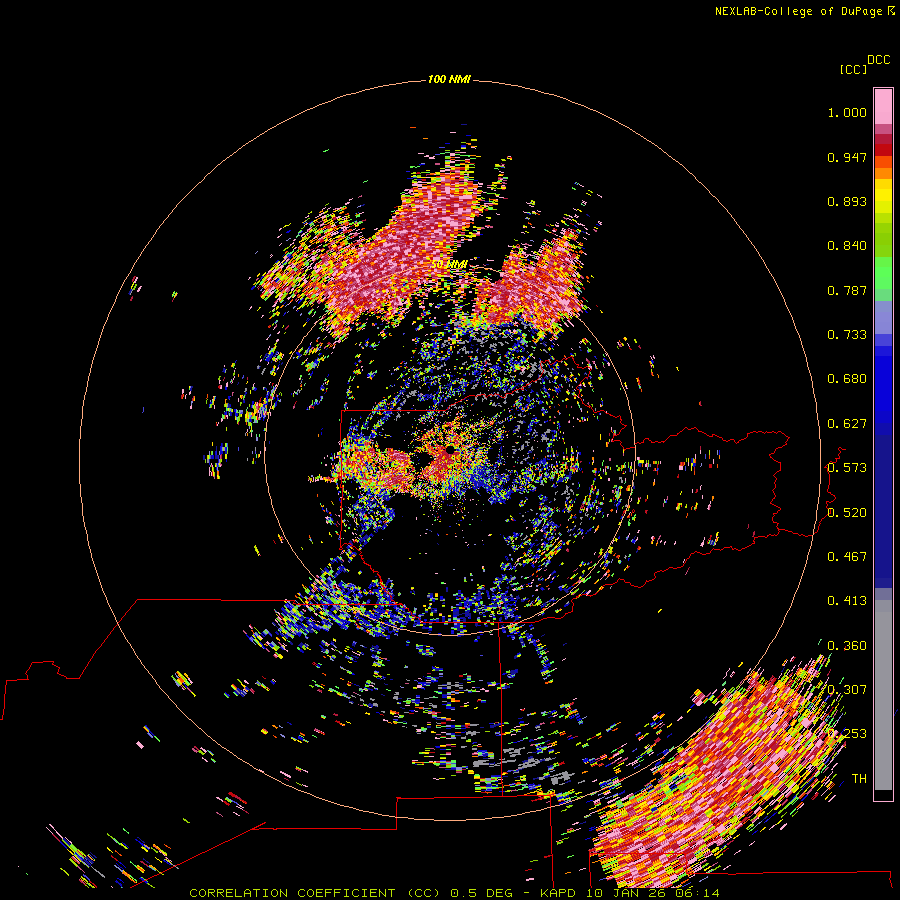Click the 0.733 value on the color scale

[x=847, y=335]
